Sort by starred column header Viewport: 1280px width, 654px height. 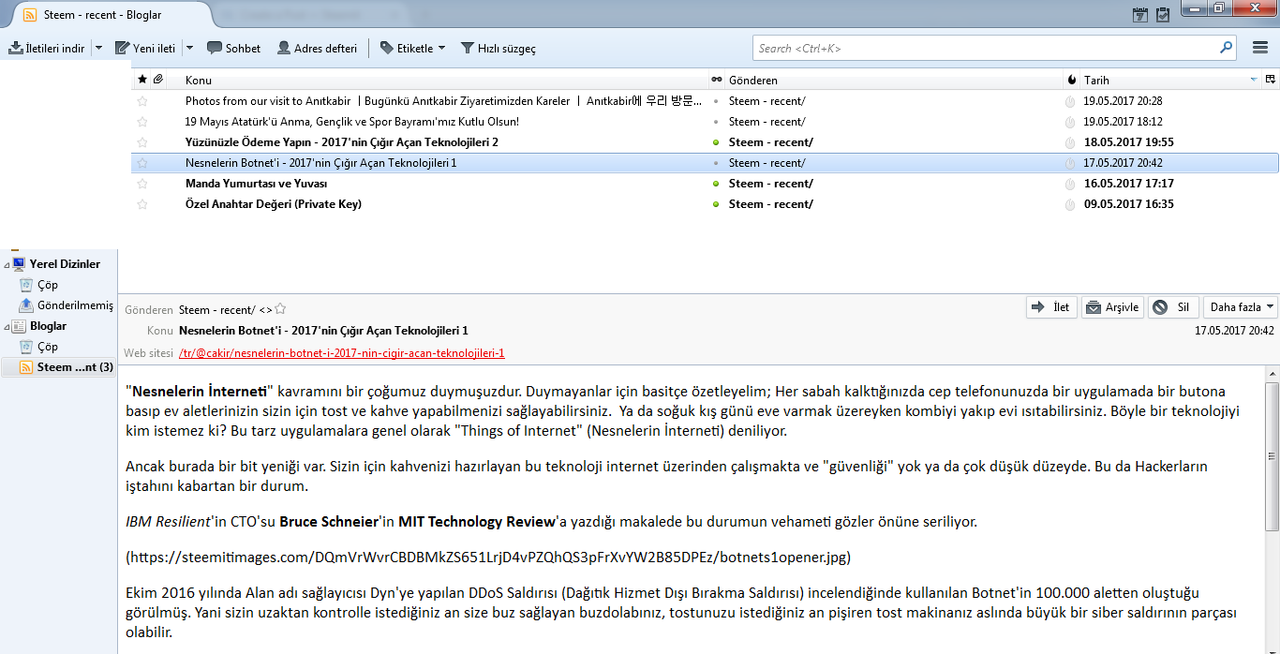coord(142,80)
